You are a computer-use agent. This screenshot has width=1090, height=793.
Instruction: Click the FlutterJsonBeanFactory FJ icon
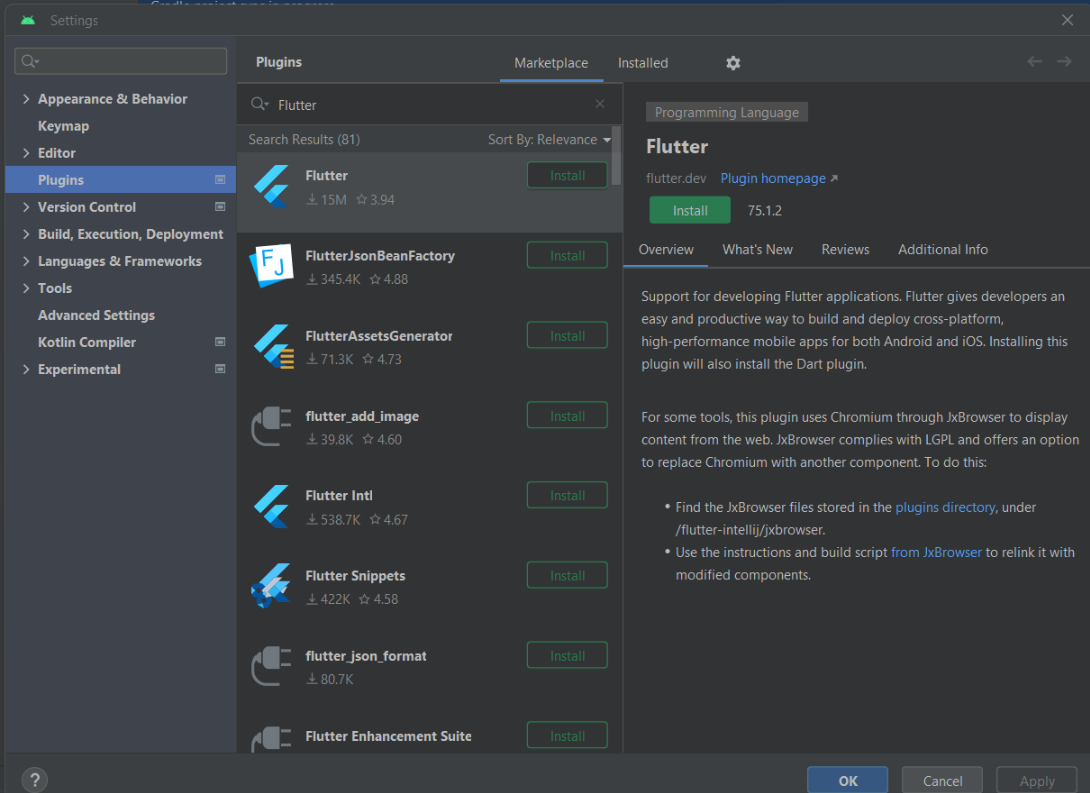point(271,265)
